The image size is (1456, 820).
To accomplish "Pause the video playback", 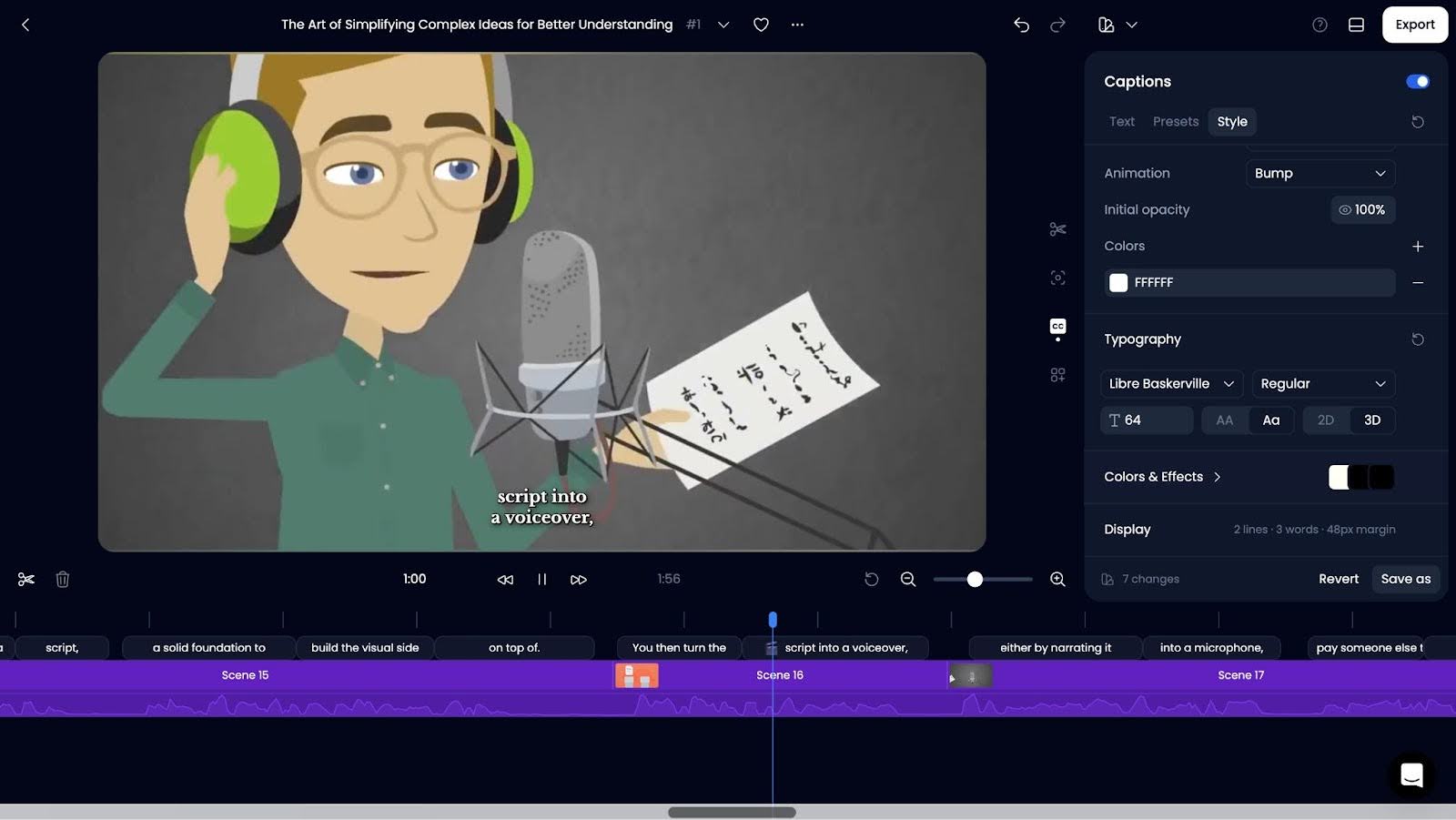I will pyautogui.click(x=541, y=579).
